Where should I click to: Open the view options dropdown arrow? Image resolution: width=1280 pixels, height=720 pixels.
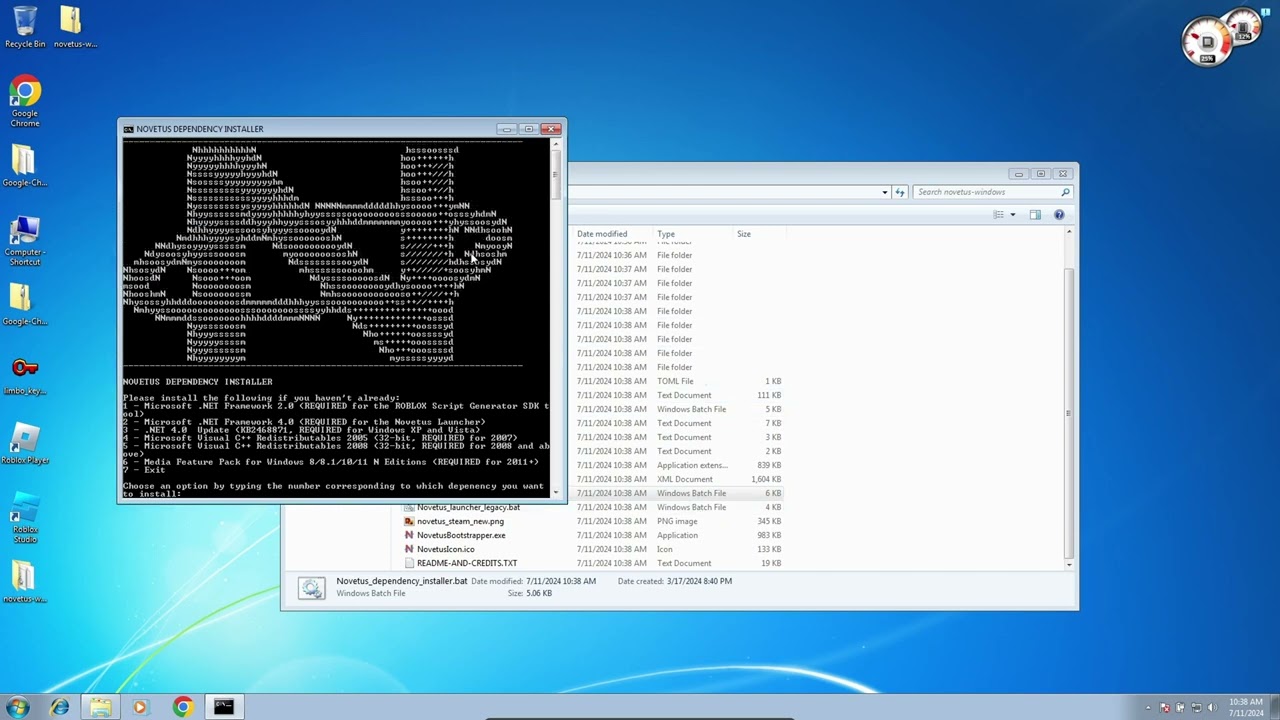(1012, 214)
